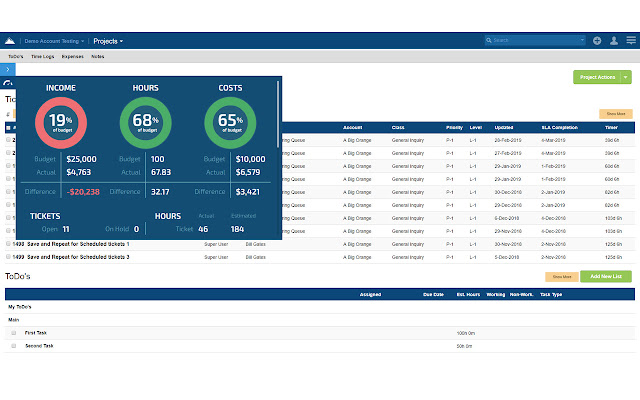Check the First Task checkbox
Viewport: 640px width, 400px height.
point(14,331)
